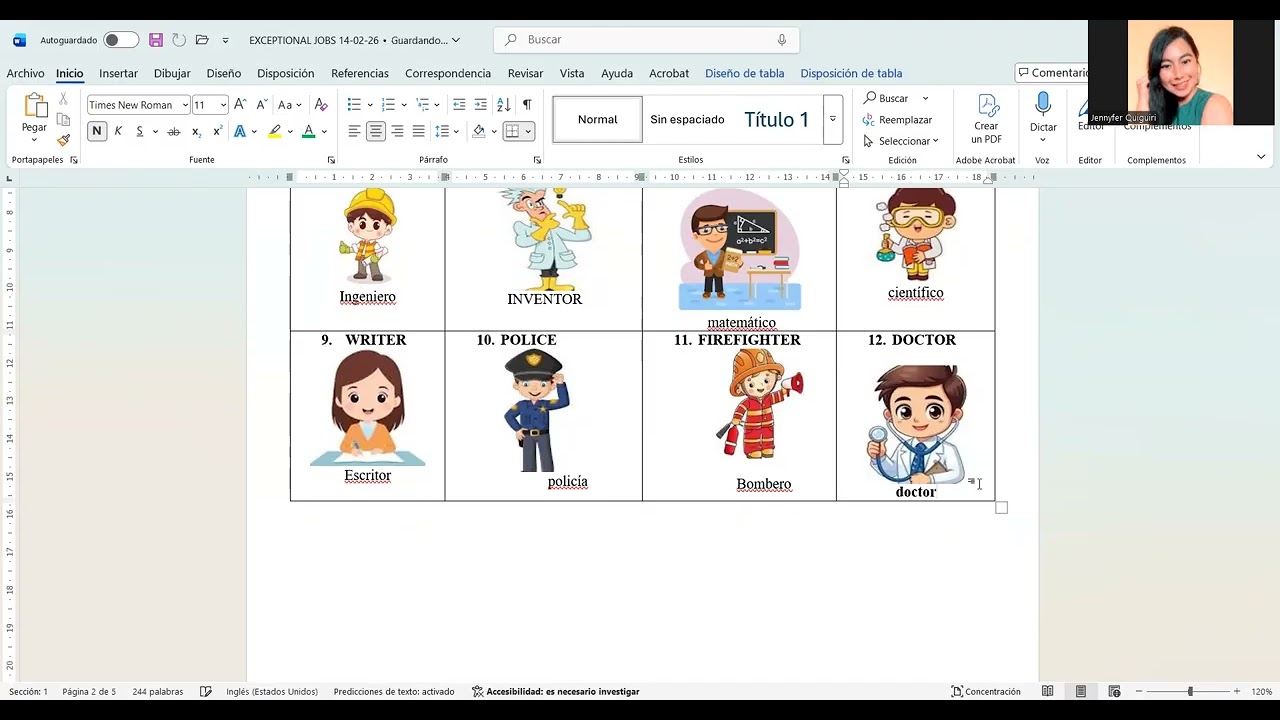Decrease font size with the smaller A
The height and width of the screenshot is (720, 1280).
point(261,104)
